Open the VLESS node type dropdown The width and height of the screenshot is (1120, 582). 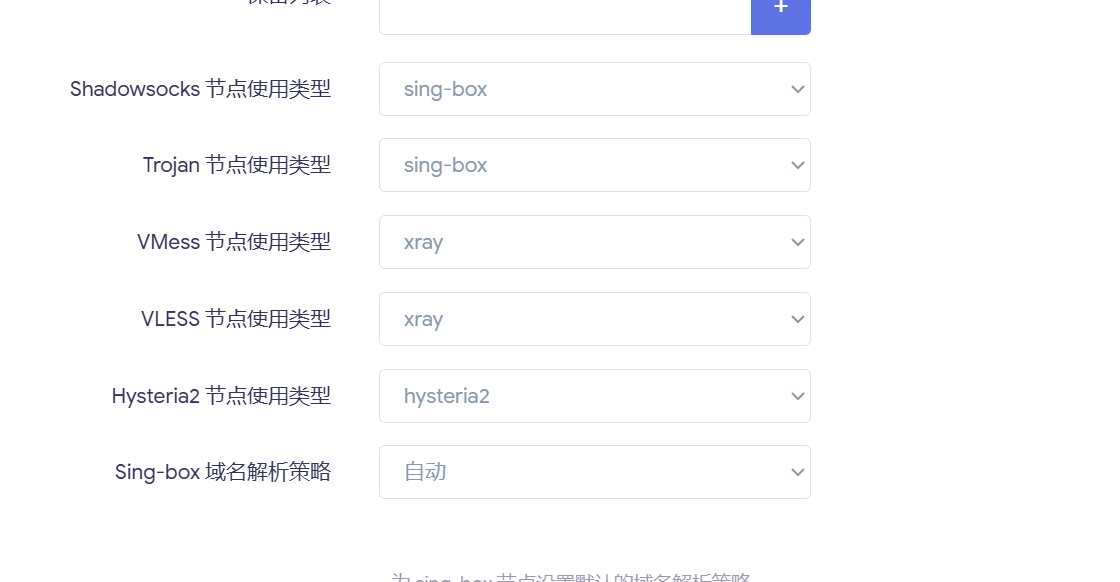[594, 319]
